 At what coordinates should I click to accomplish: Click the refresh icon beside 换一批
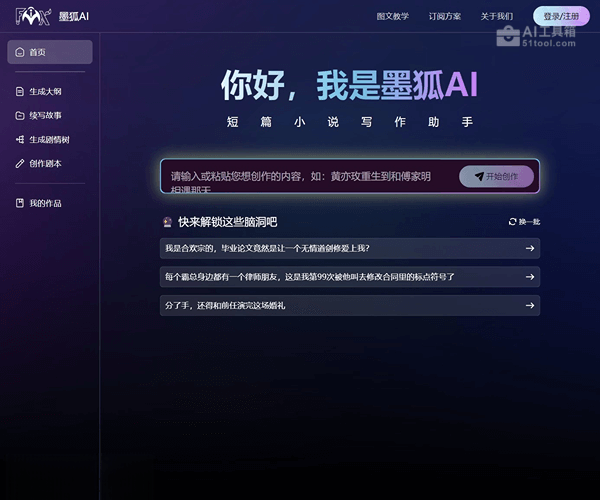coord(512,222)
